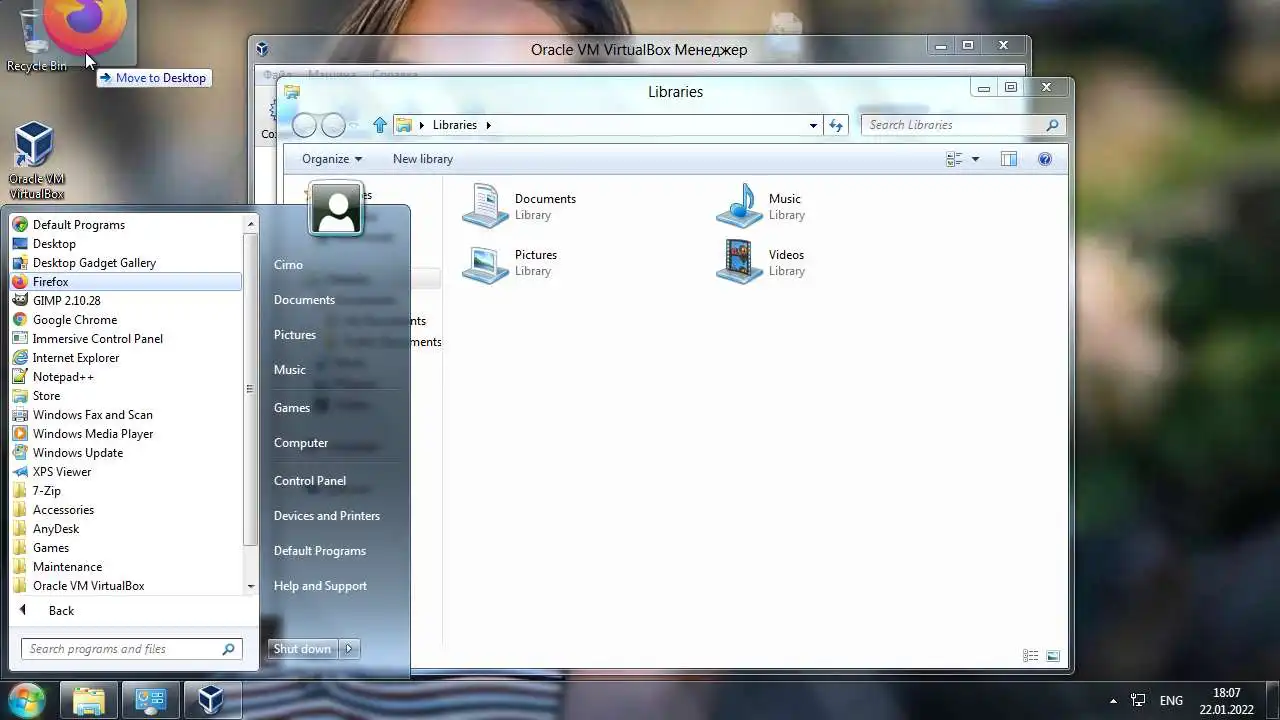The image size is (1280, 720).
Task: Focus the Search programs and files box
Action: tap(131, 649)
